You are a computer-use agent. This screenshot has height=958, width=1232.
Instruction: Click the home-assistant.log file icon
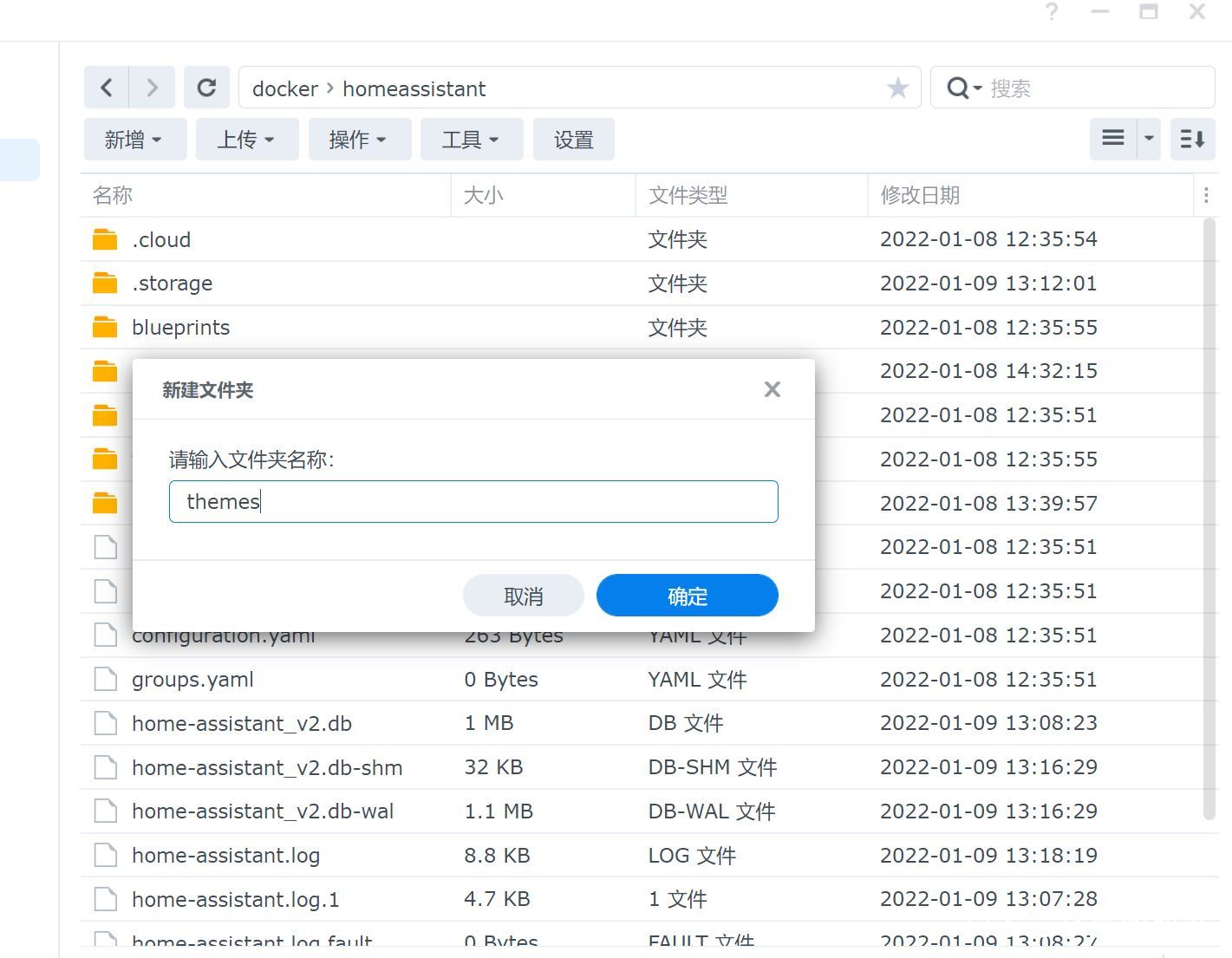pyautogui.click(x=105, y=855)
